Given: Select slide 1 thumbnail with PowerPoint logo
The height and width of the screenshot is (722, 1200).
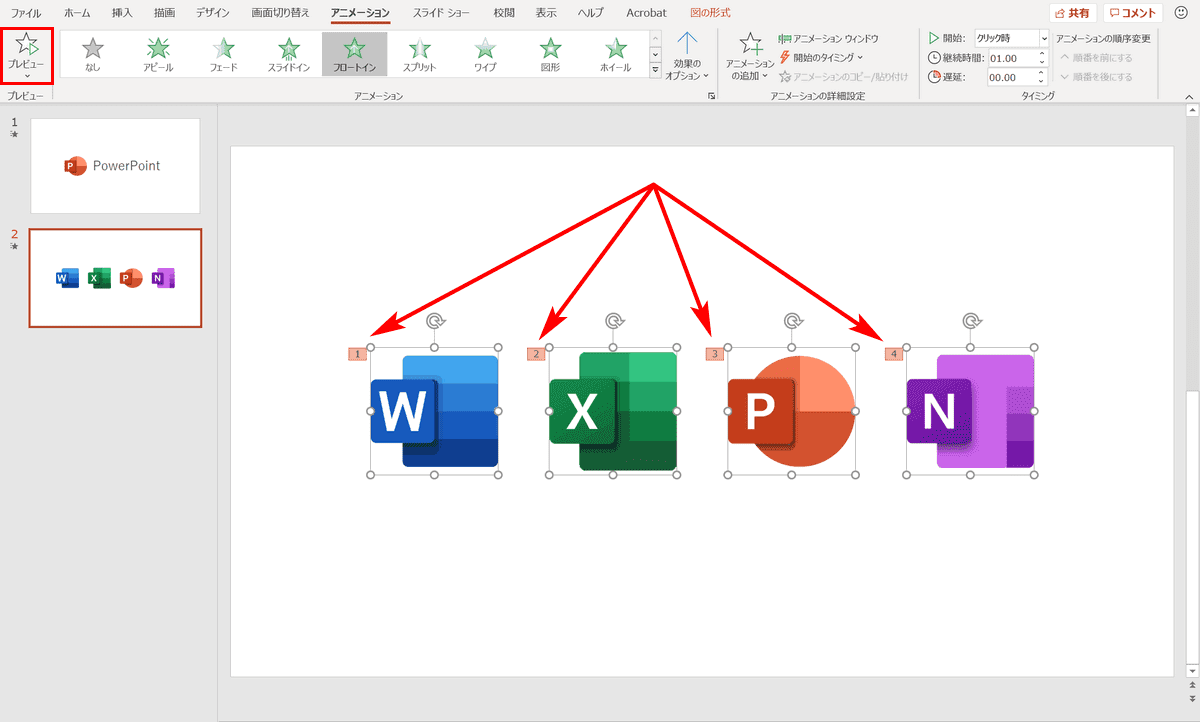Looking at the screenshot, I should pos(115,166).
